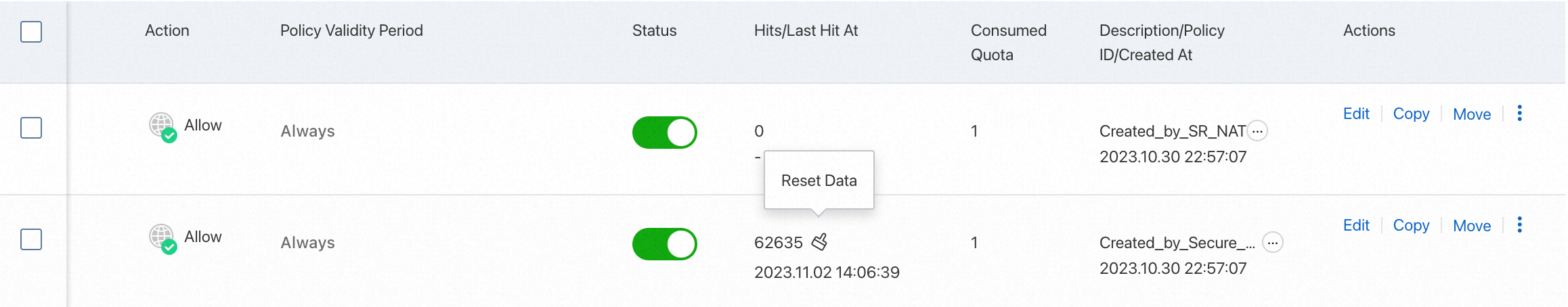Move the Created_by_SR_NAT policy
This screenshot has height=307, width=1568.
[1472, 114]
